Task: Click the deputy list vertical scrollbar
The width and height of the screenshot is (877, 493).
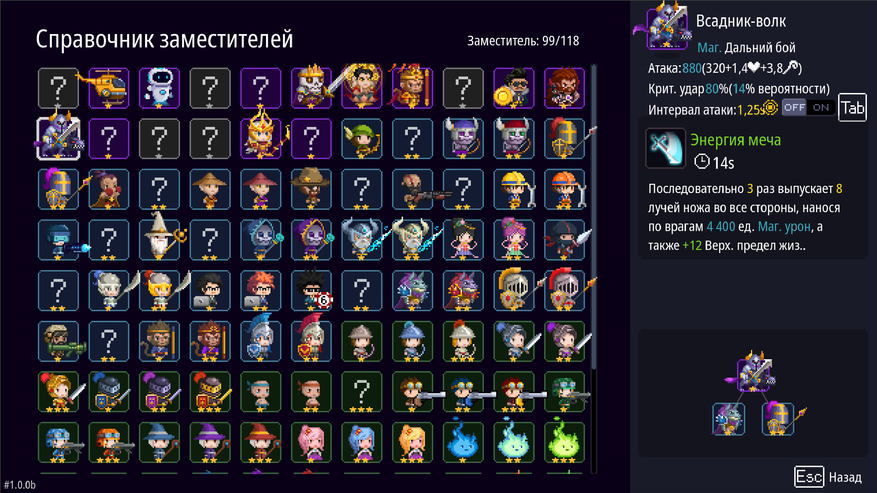Action: [x=593, y=217]
